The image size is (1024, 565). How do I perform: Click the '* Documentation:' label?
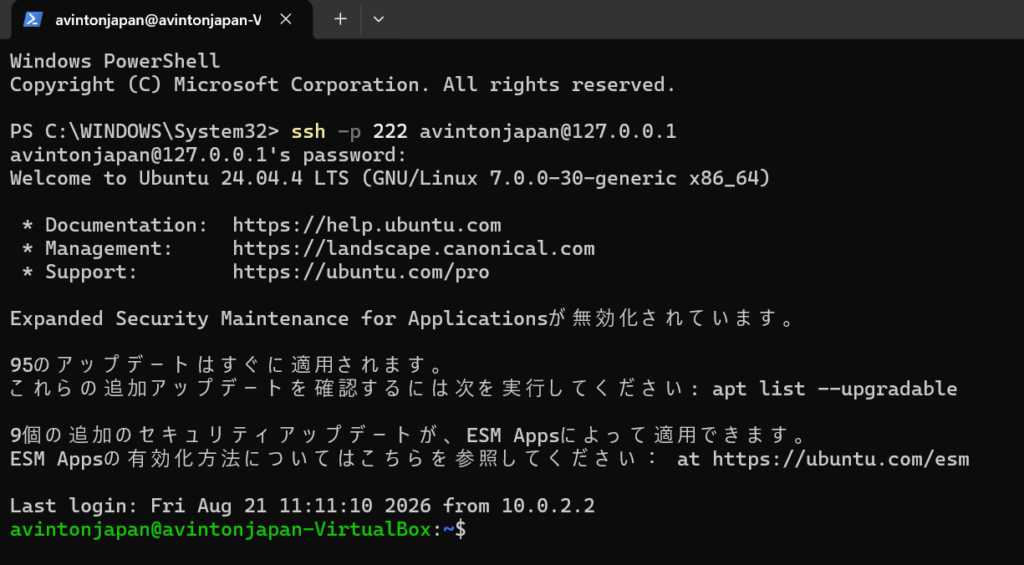tap(115, 225)
